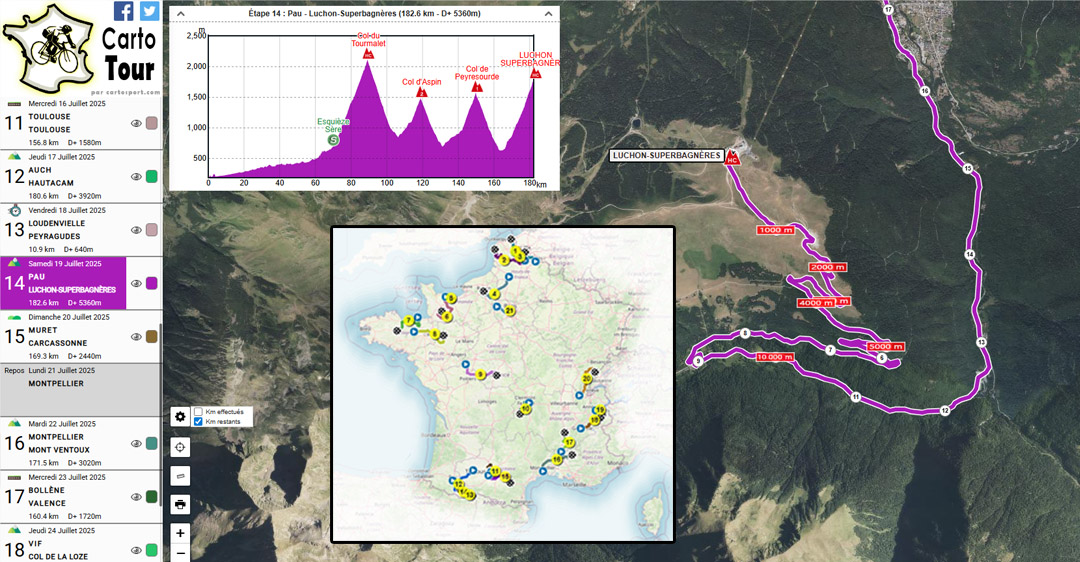
Task: Click the Esquièze-Sère sprint marker on profile
Action: tap(333, 139)
